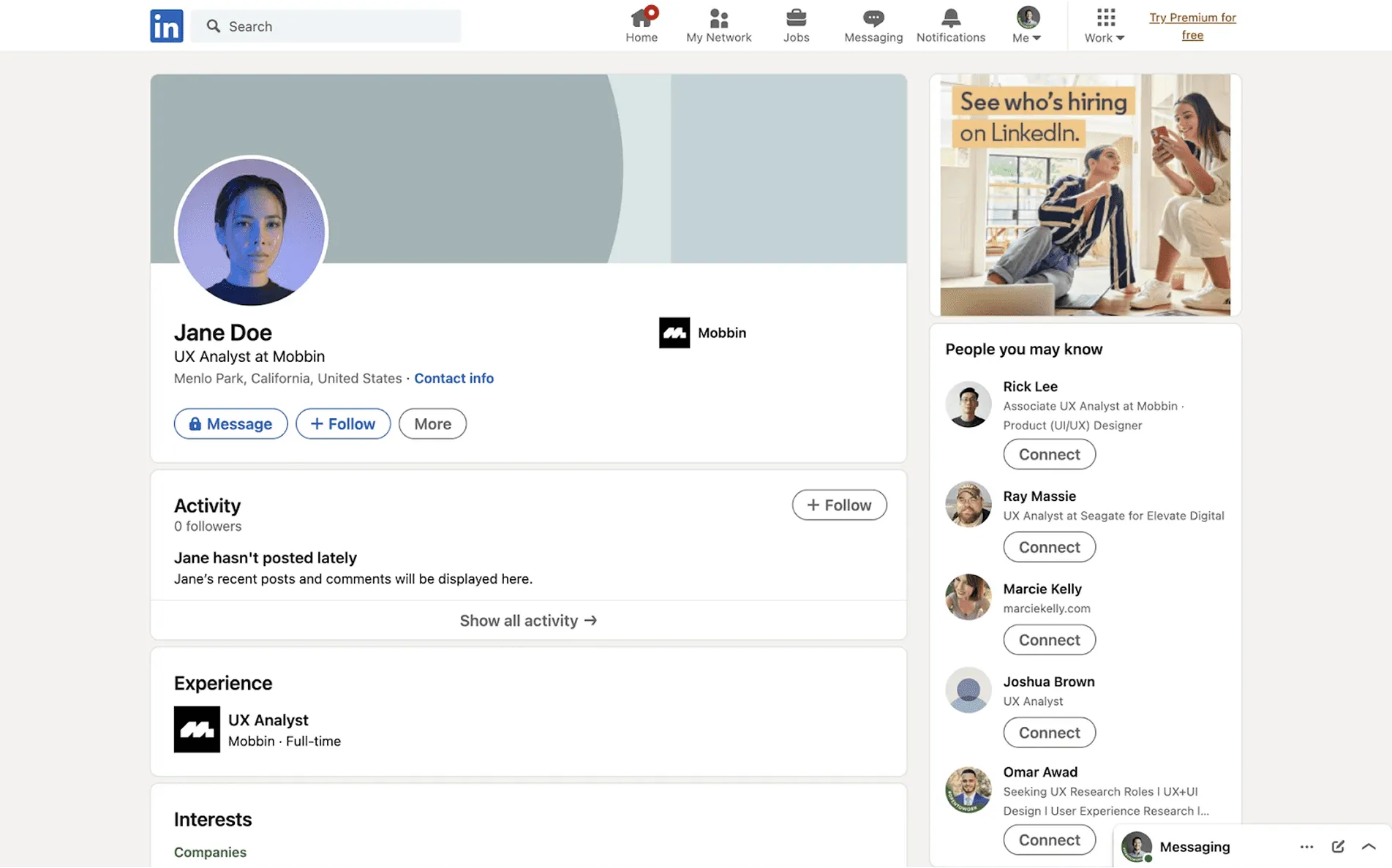Expand the Me profile dropdown
The width and height of the screenshot is (1392, 868).
coord(1027,26)
